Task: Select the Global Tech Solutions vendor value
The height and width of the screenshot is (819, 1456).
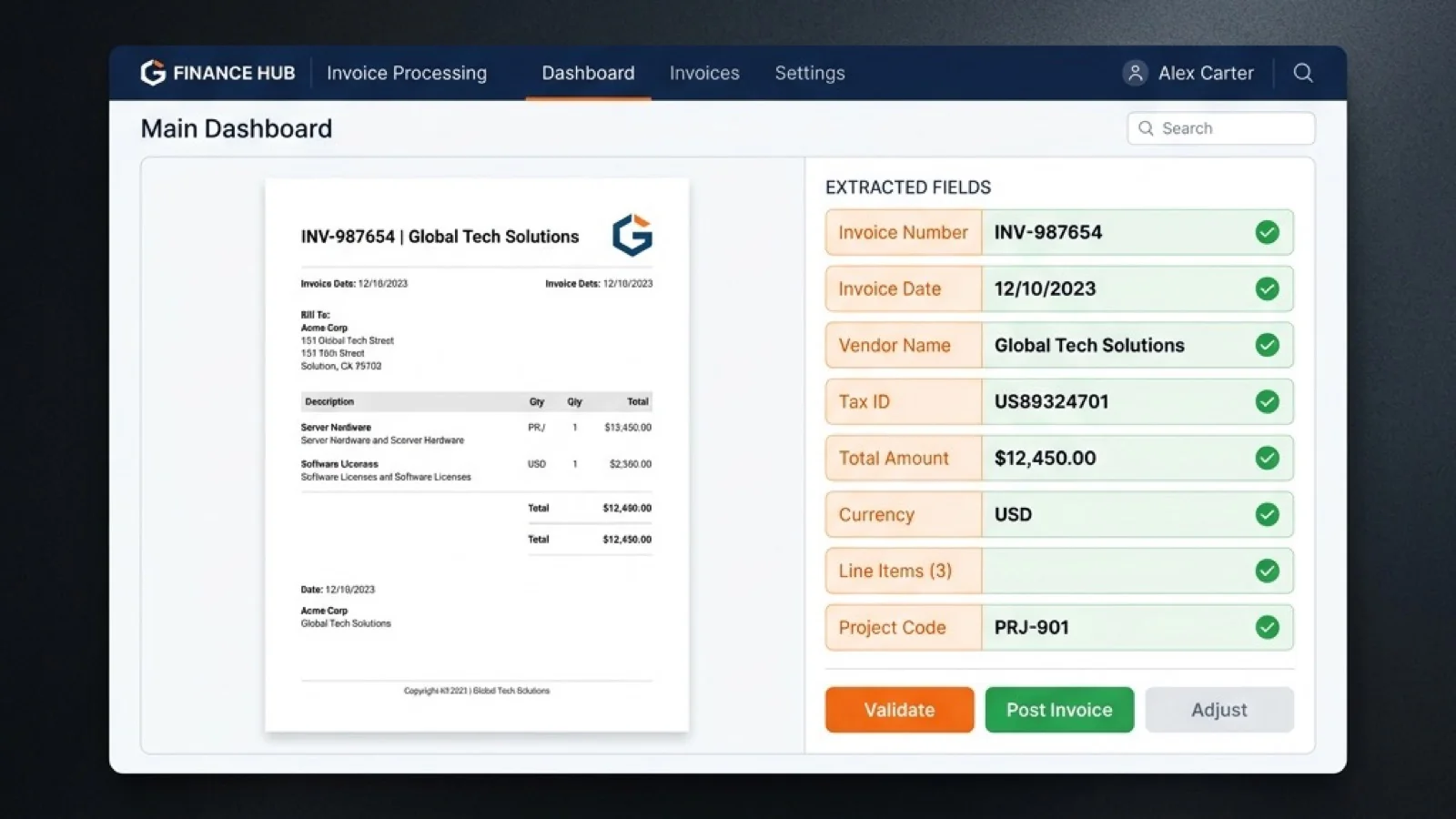Action: [1089, 345]
